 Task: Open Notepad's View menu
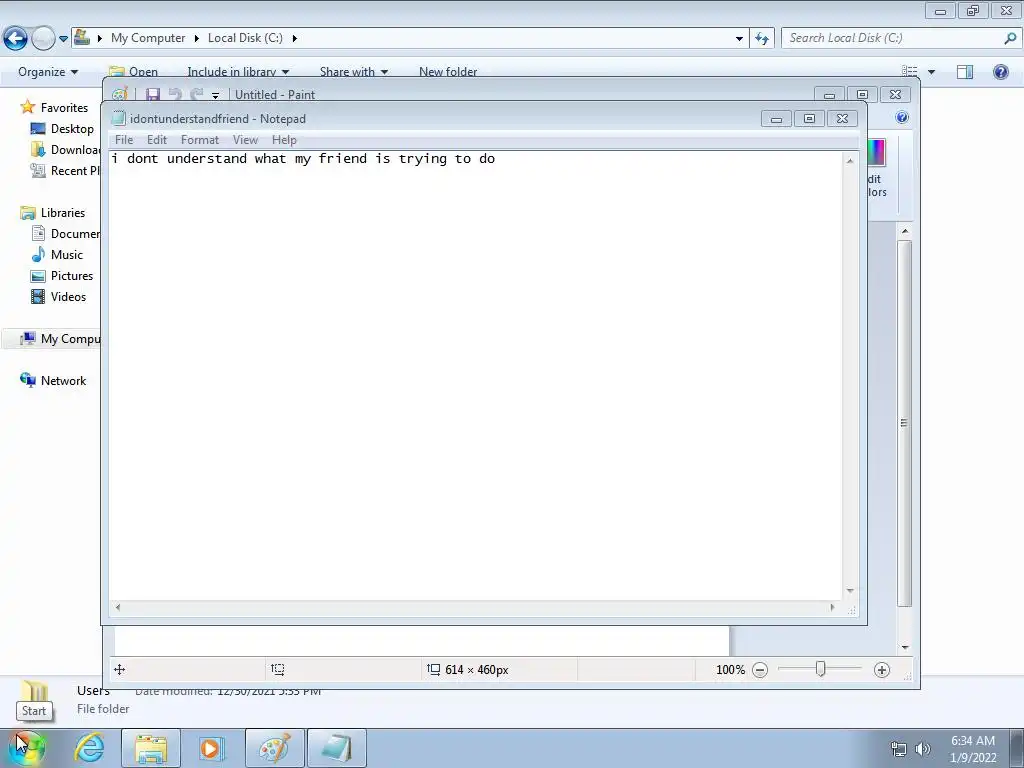246,140
